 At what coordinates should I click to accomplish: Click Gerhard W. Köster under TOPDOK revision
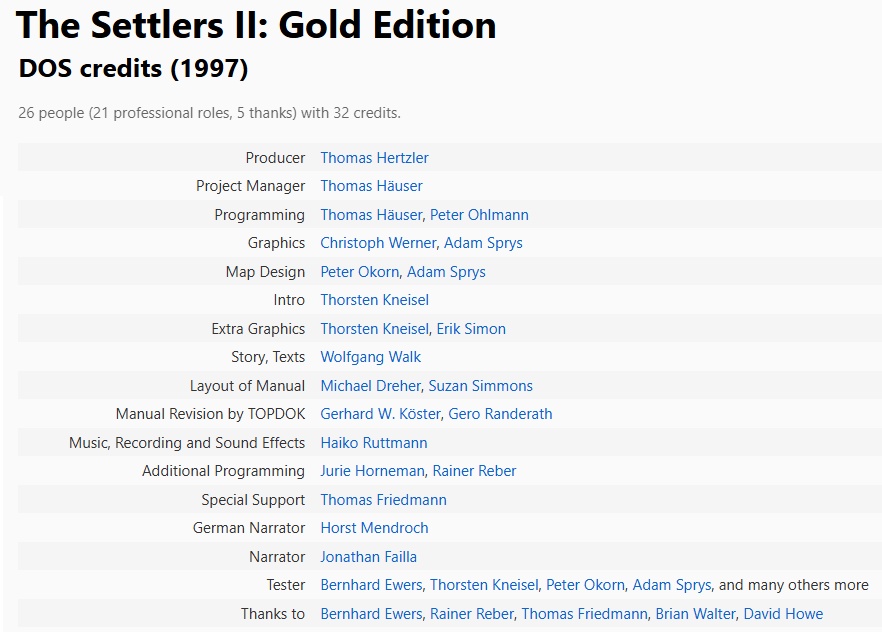point(380,414)
